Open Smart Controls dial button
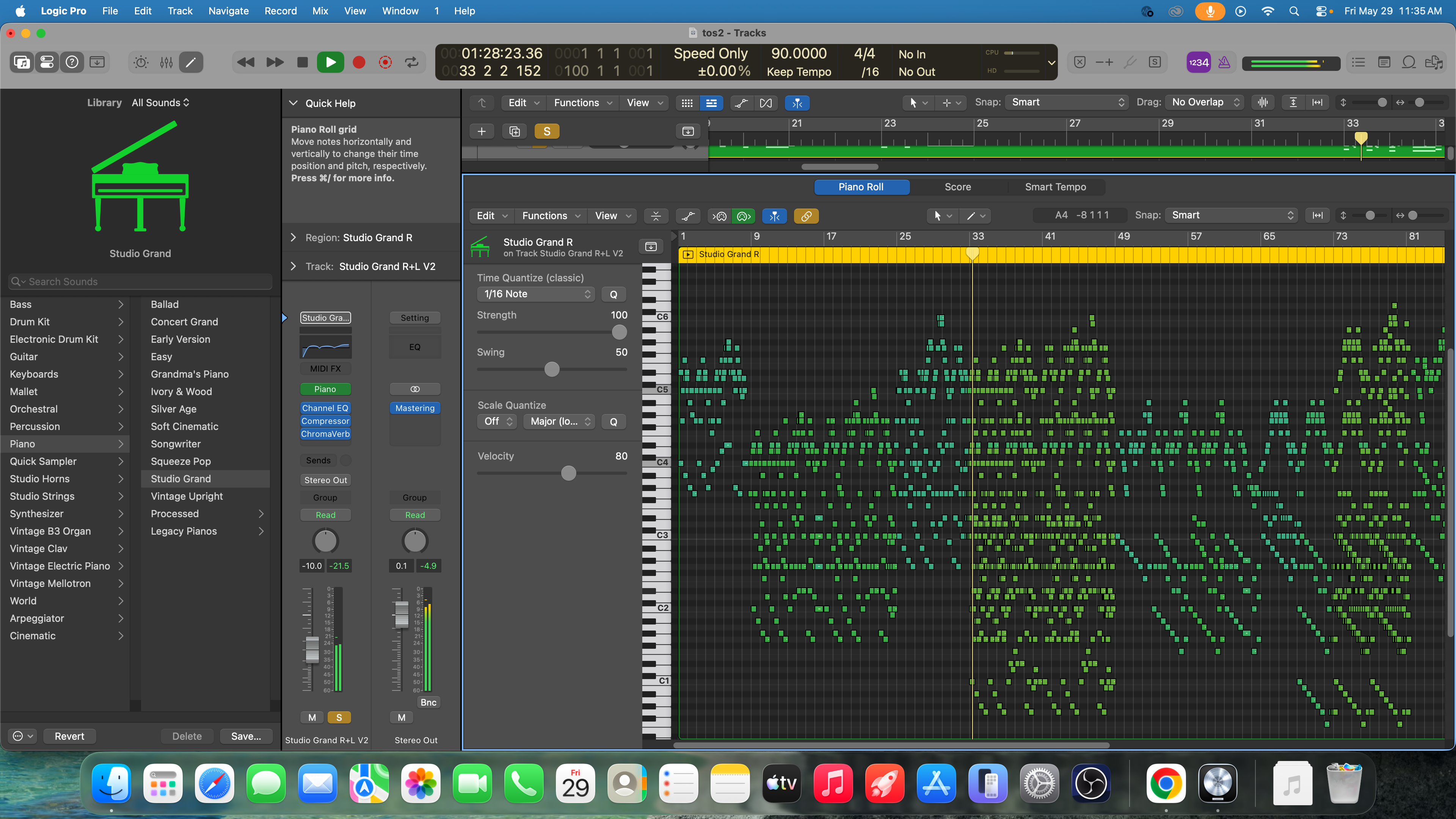Viewport: 1456px width, 819px height. coord(141,62)
